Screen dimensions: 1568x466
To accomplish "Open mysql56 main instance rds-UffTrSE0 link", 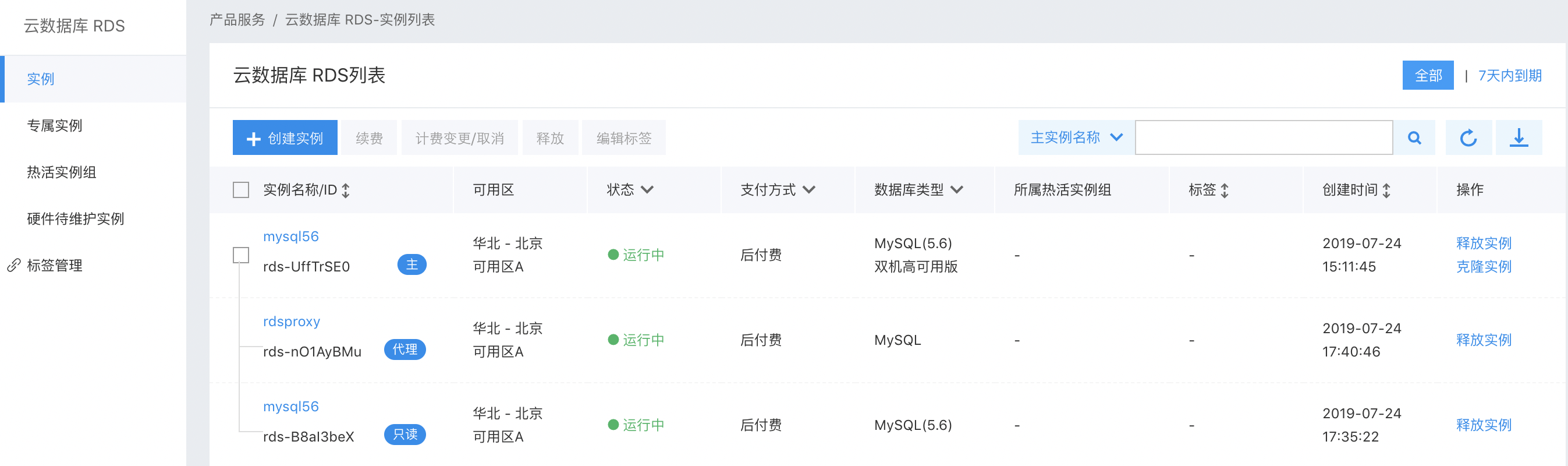I will point(290,236).
